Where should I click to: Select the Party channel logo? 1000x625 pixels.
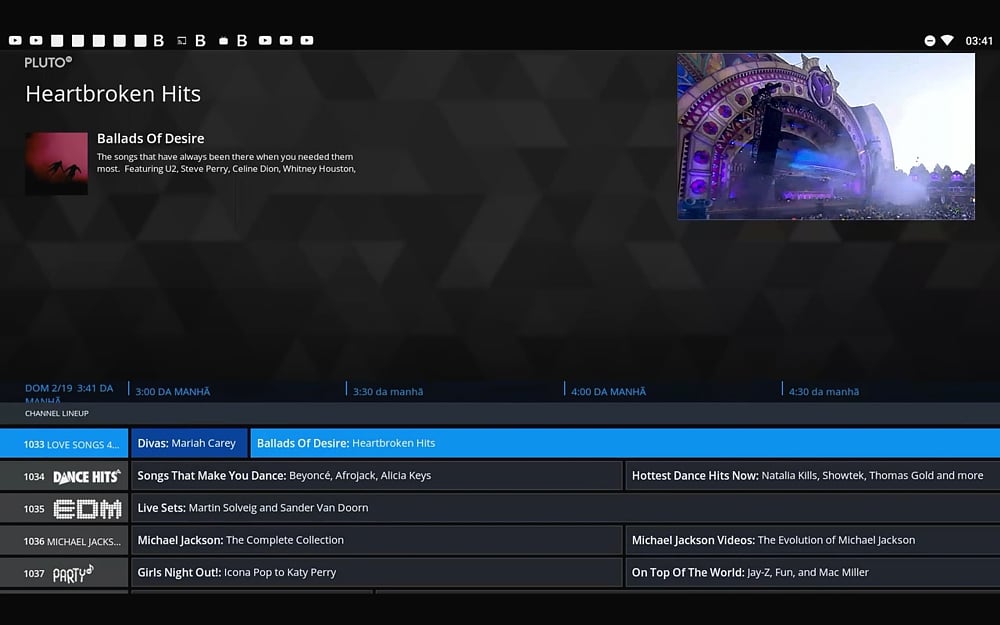[73, 573]
